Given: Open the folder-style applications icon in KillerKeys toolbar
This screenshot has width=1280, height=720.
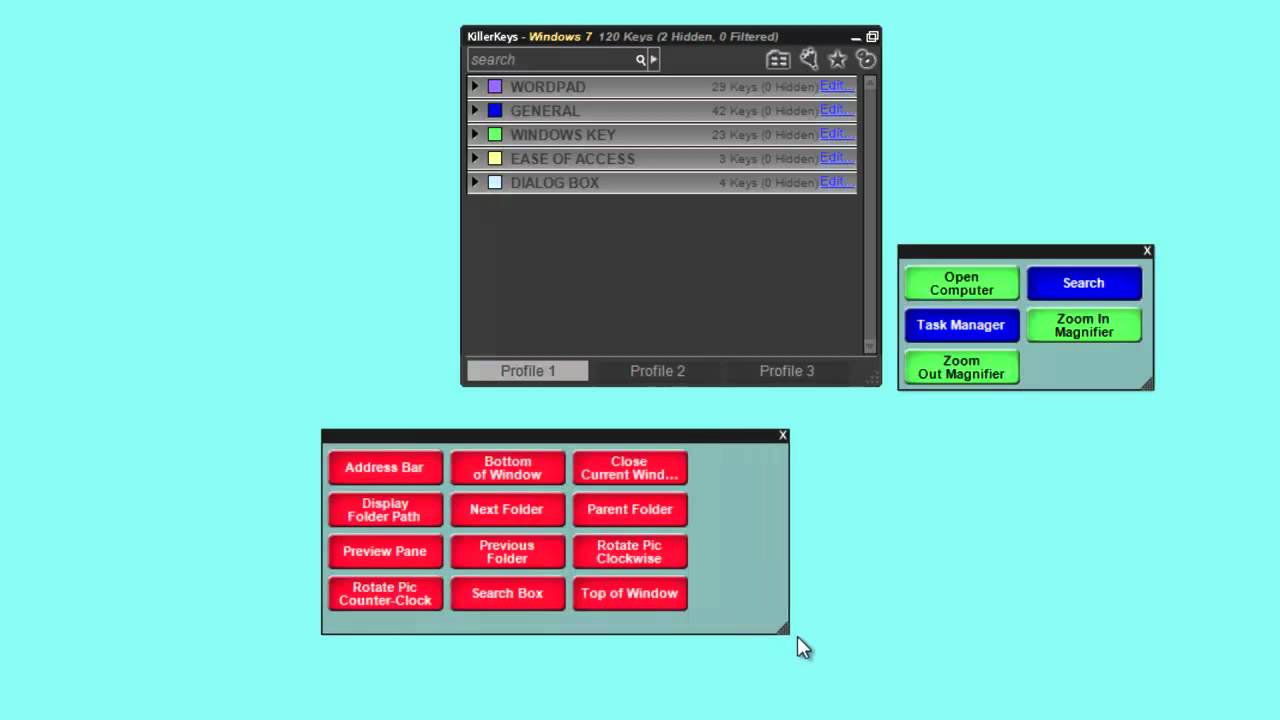Looking at the screenshot, I should [778, 60].
